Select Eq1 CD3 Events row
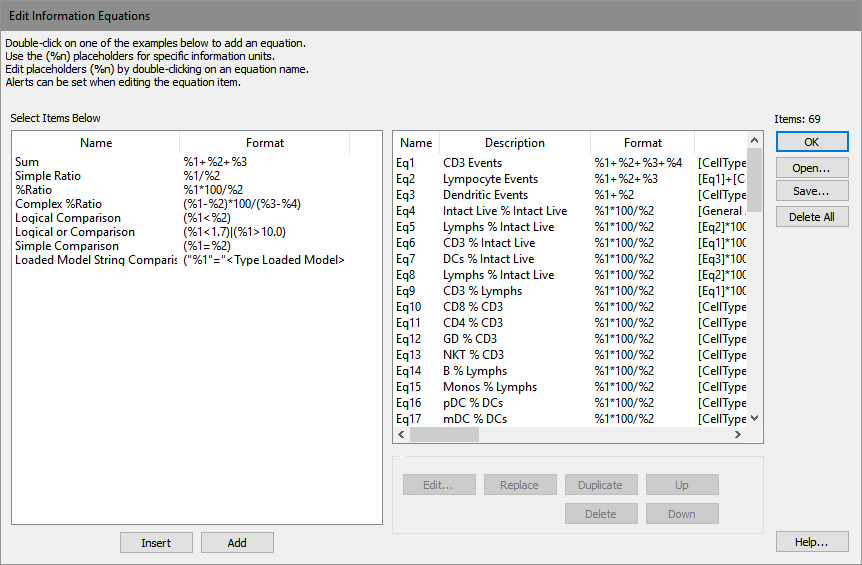Image resolution: width=862 pixels, height=565 pixels. coord(472,163)
